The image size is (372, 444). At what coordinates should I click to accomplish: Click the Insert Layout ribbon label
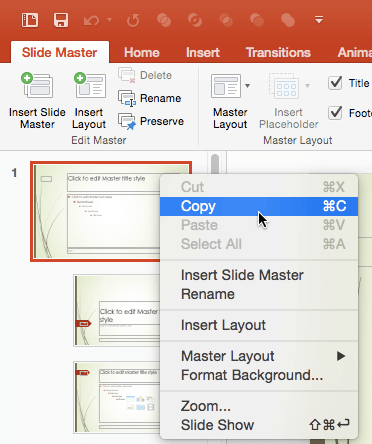(89, 118)
